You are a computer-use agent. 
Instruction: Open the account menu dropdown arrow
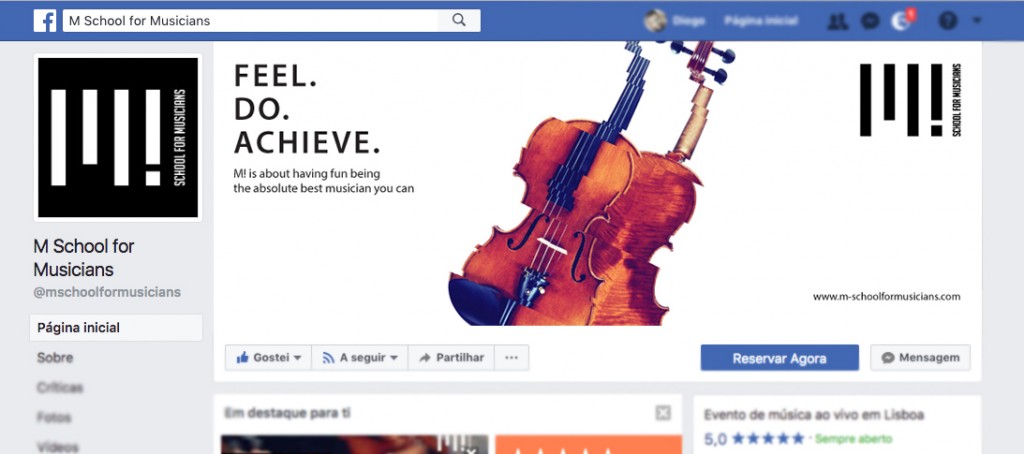coord(977,21)
